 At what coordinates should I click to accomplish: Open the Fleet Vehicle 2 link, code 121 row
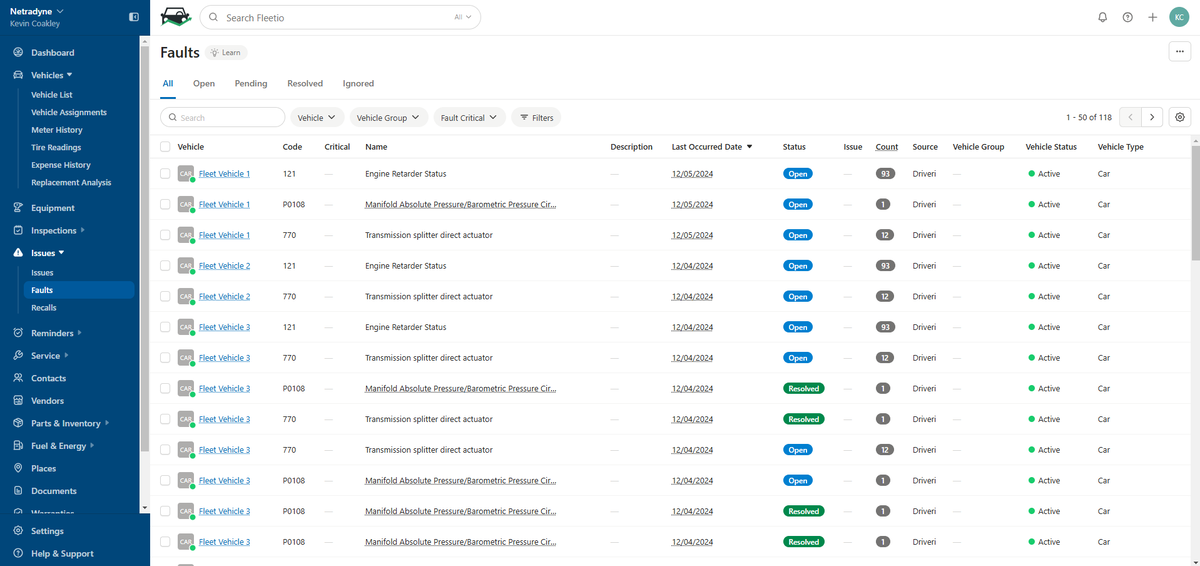[224, 266]
